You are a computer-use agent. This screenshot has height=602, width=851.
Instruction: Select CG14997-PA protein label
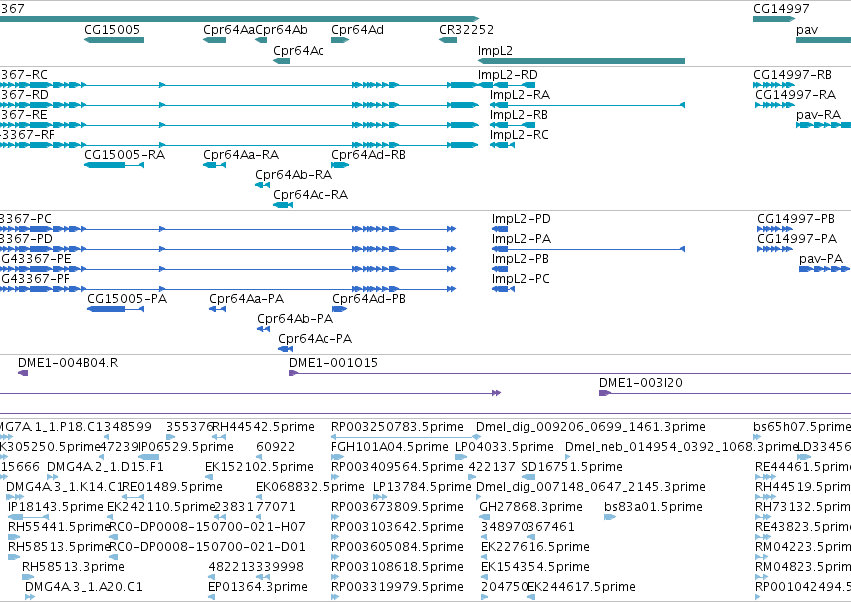coord(797,239)
